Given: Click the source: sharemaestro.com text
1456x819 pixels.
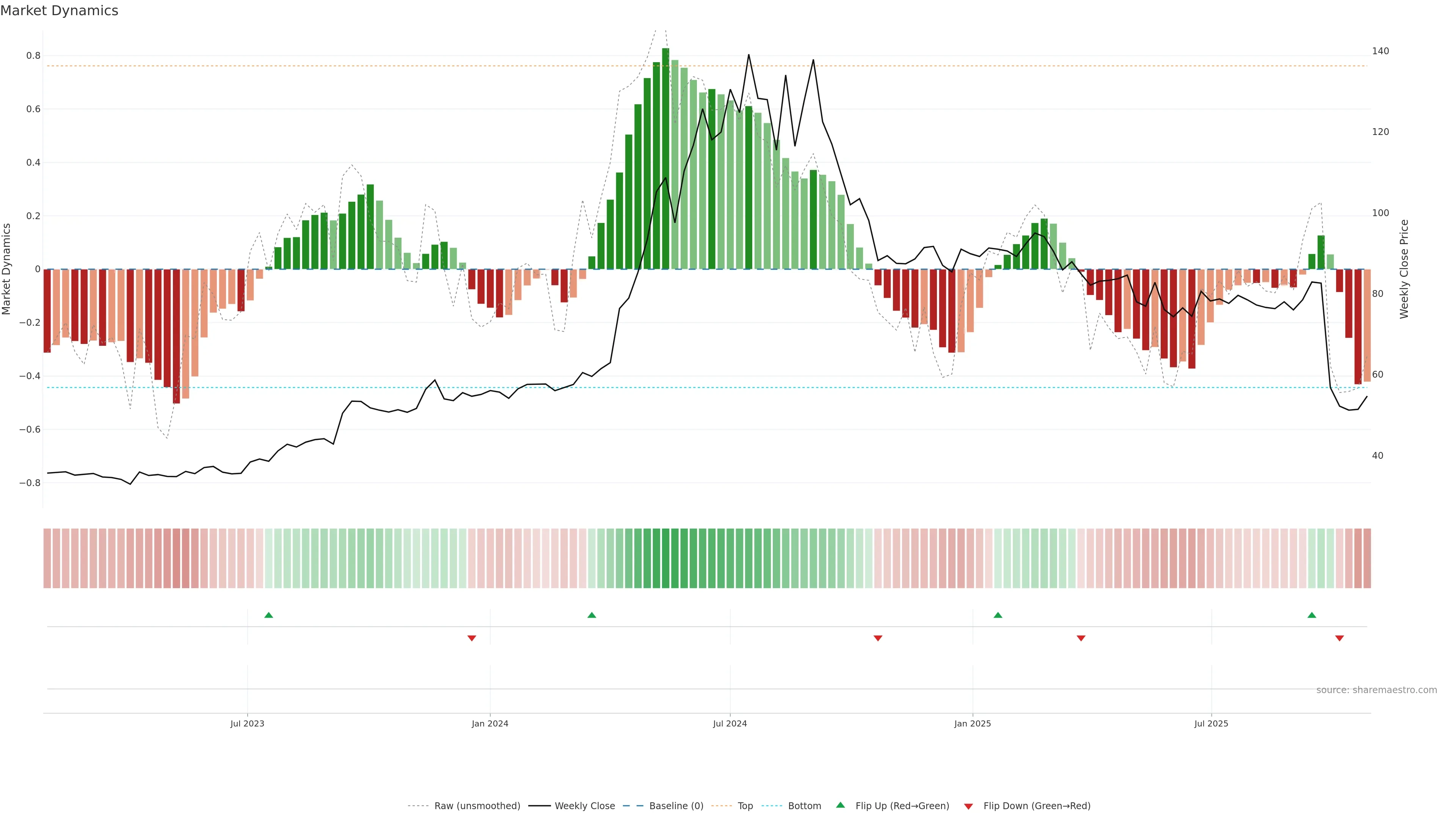Looking at the screenshot, I should pos(1376,690).
